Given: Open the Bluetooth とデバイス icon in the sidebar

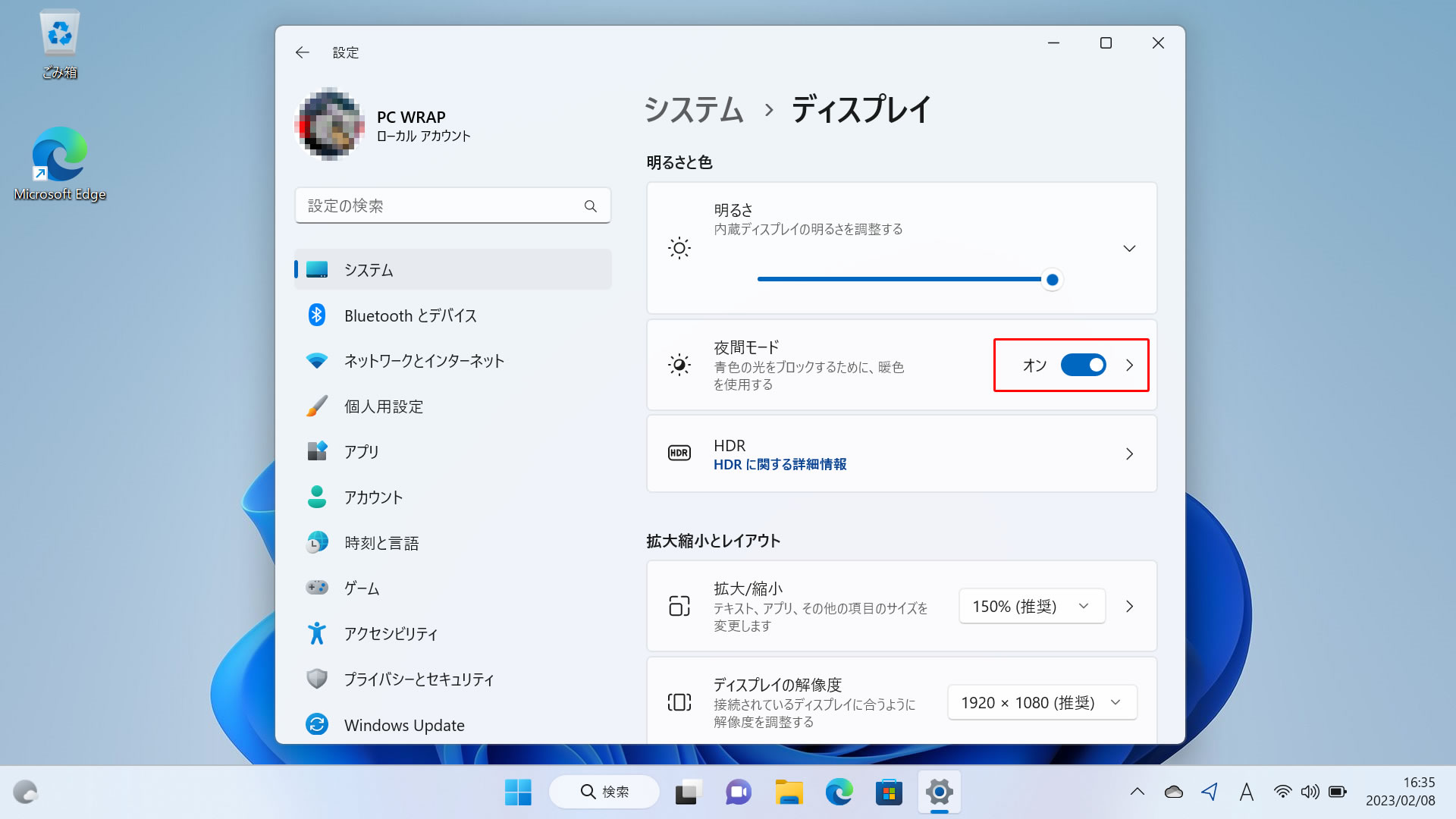Looking at the screenshot, I should 317,315.
